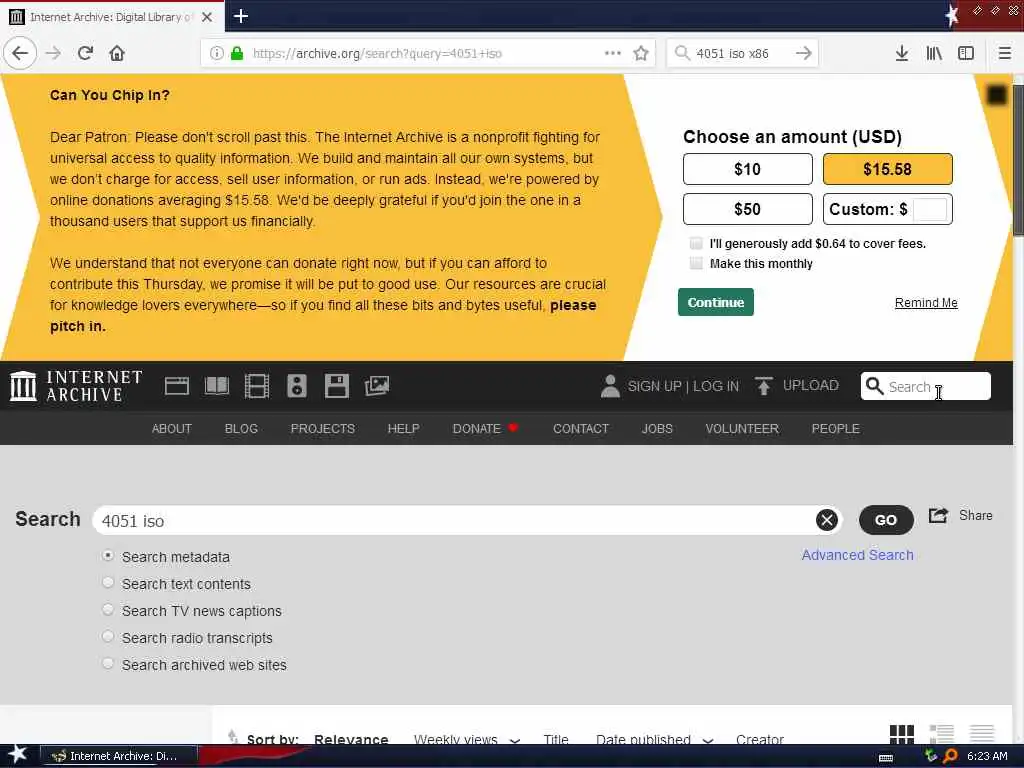This screenshot has width=1024, height=768.
Task: Click the Remind Me link
Action: click(926, 303)
